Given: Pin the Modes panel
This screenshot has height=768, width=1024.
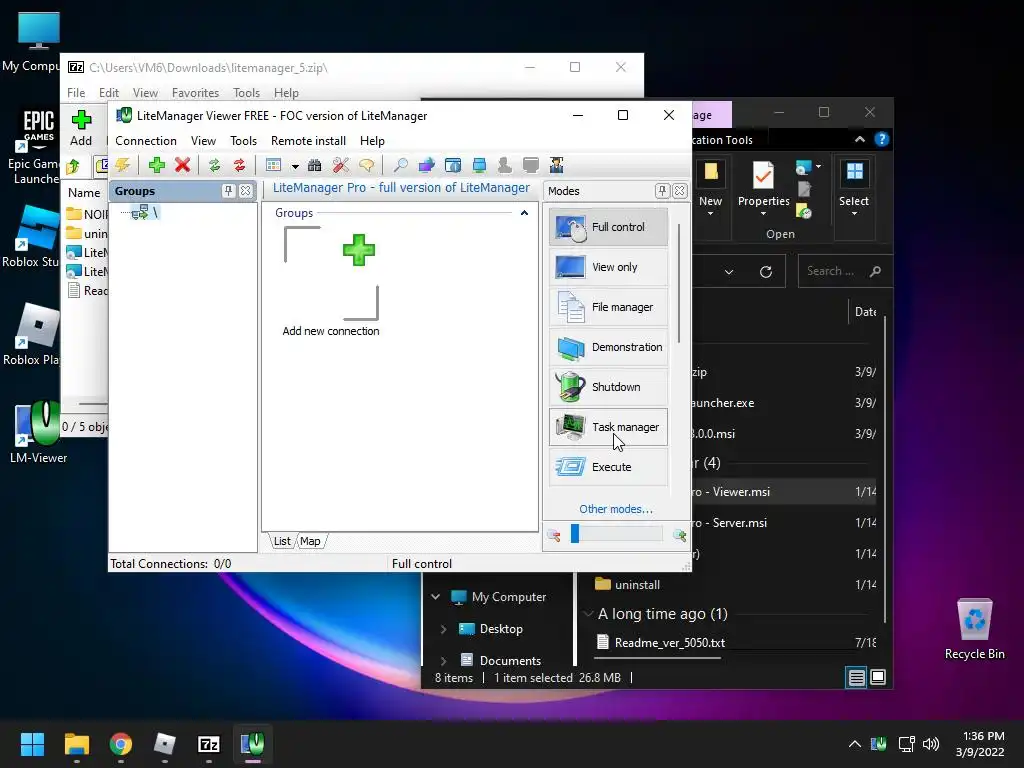Looking at the screenshot, I should coord(662,191).
